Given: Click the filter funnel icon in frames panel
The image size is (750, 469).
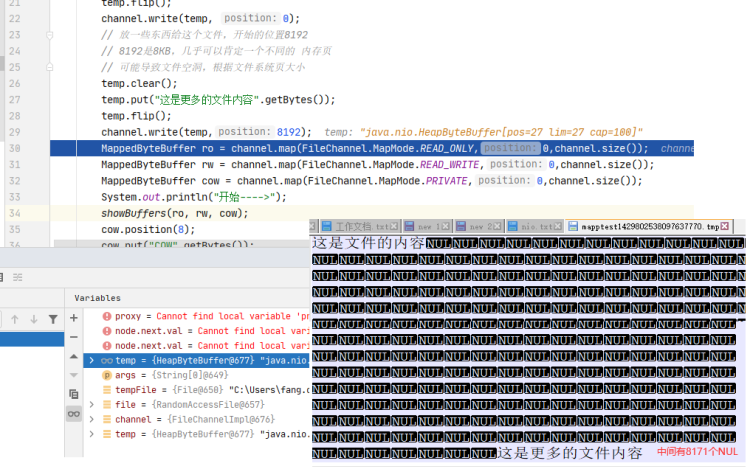Looking at the screenshot, I should tap(55, 319).
